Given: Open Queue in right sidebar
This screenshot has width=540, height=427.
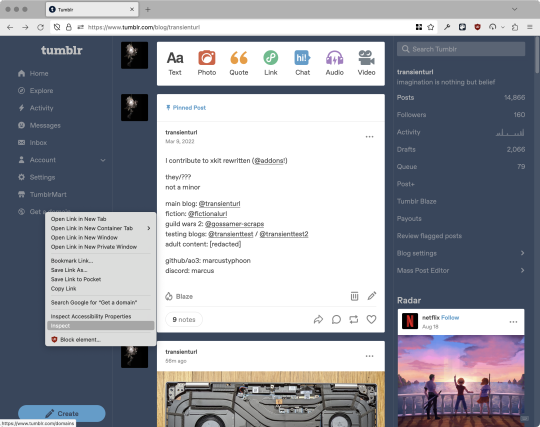Looking at the screenshot, I should coord(461,167).
